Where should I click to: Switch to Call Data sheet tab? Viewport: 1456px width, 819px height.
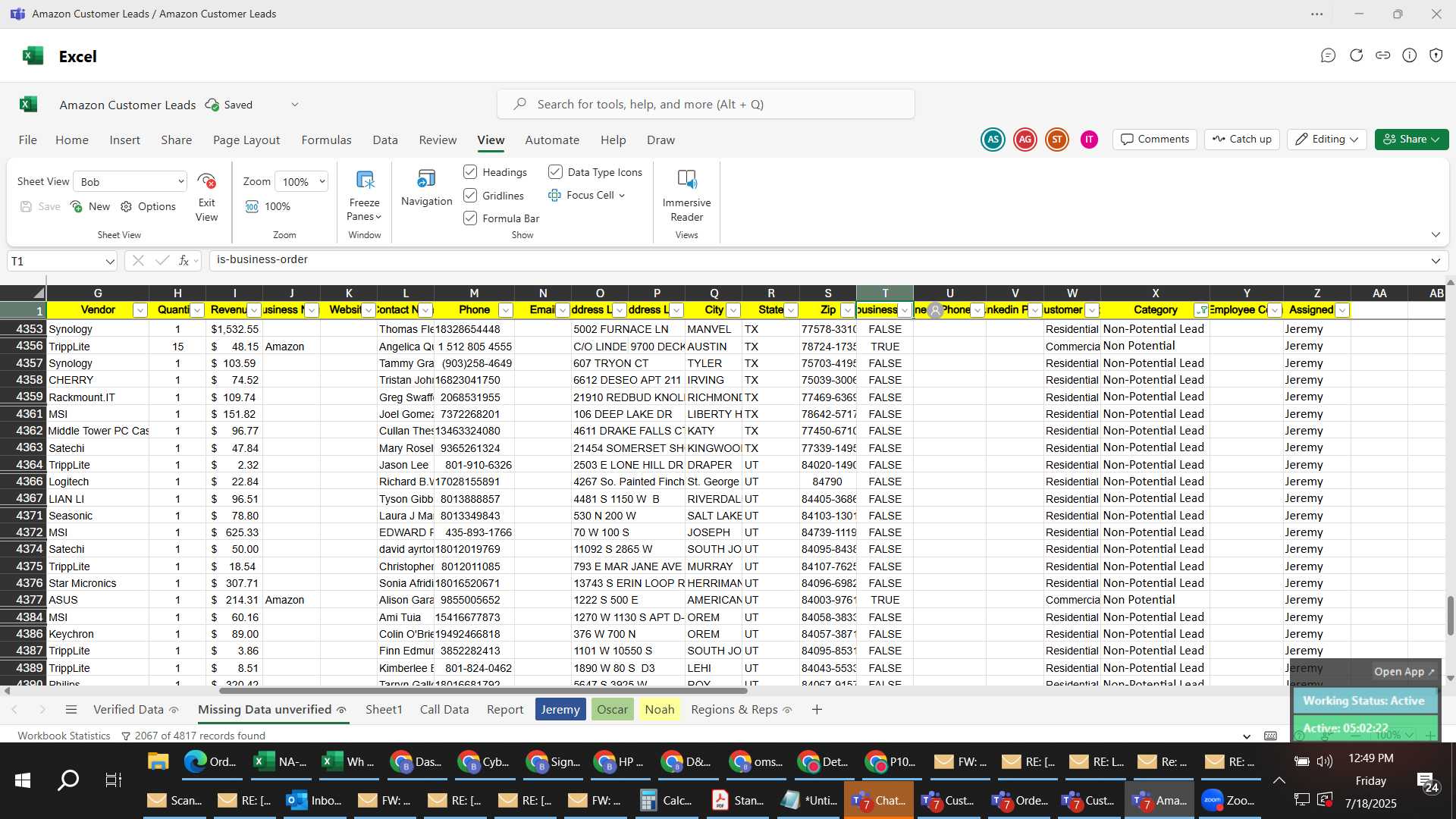[444, 710]
